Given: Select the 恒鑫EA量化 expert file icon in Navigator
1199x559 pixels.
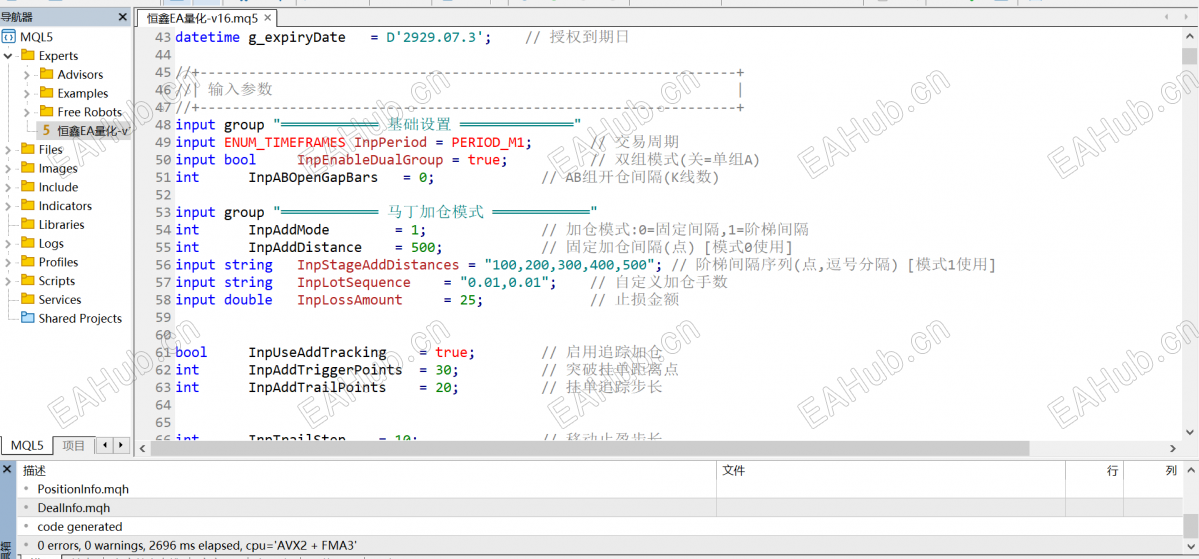Looking at the screenshot, I should (46, 131).
